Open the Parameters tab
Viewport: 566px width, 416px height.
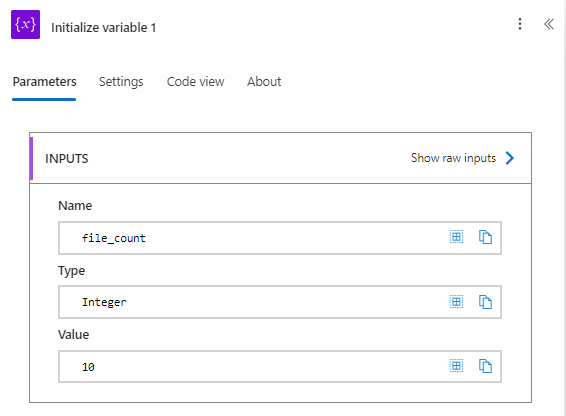point(44,82)
